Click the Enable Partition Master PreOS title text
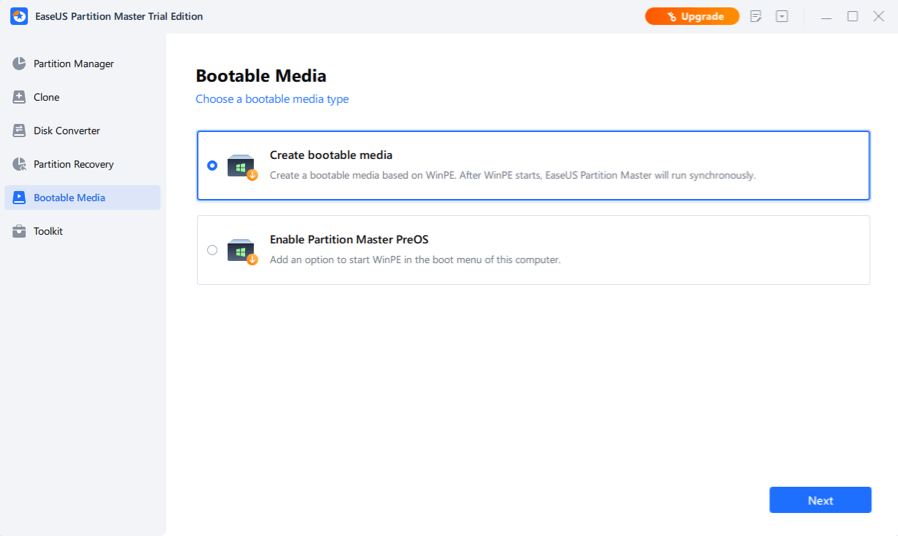This screenshot has height=536, width=898. (x=349, y=240)
